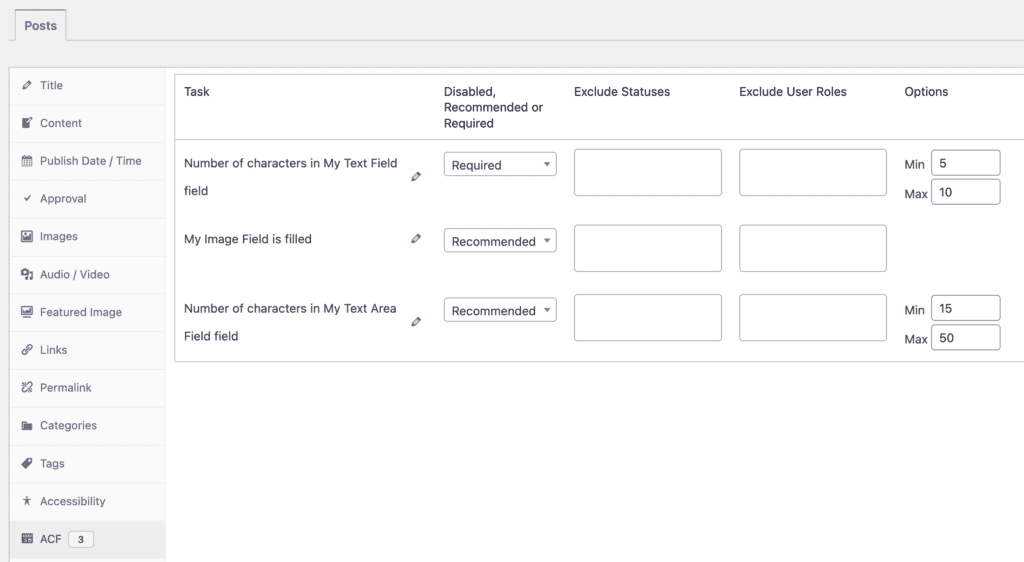Click the pencil icon beside My Text Field task

pos(416,176)
